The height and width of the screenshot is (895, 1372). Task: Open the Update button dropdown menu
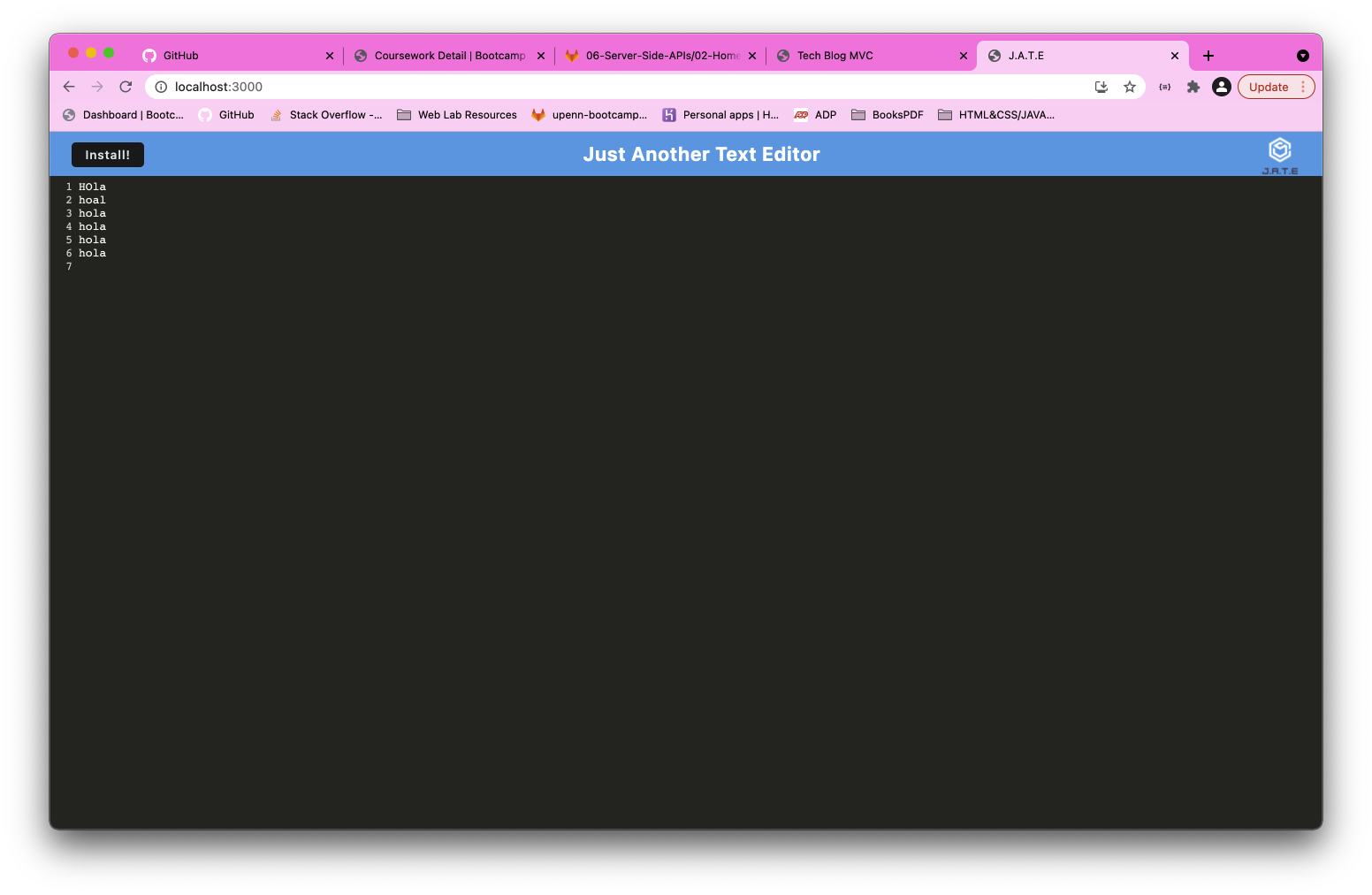[1303, 87]
